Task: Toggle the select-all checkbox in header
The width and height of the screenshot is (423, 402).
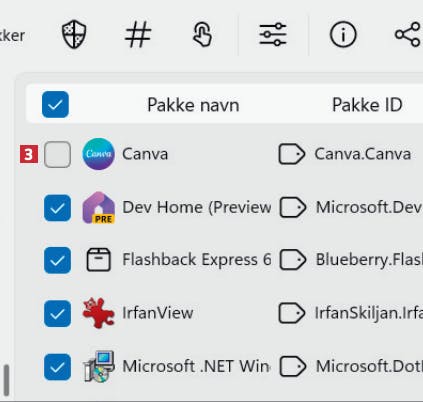Action: tap(55, 104)
